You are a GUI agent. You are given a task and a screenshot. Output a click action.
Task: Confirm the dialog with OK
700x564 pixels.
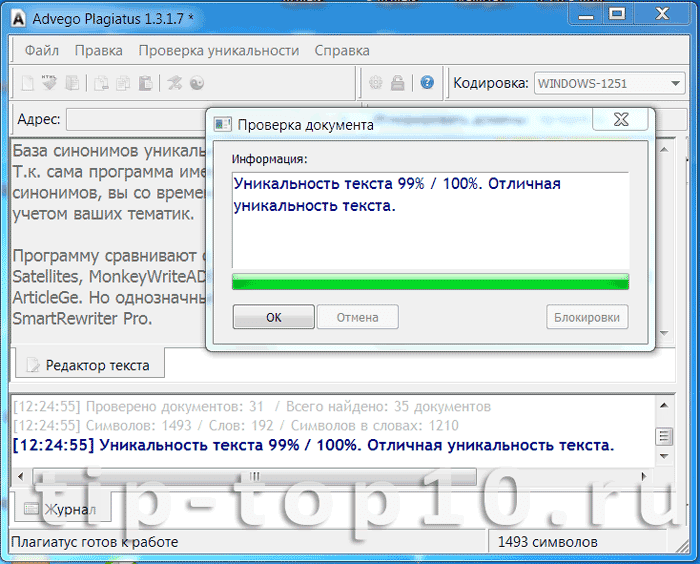point(274,317)
